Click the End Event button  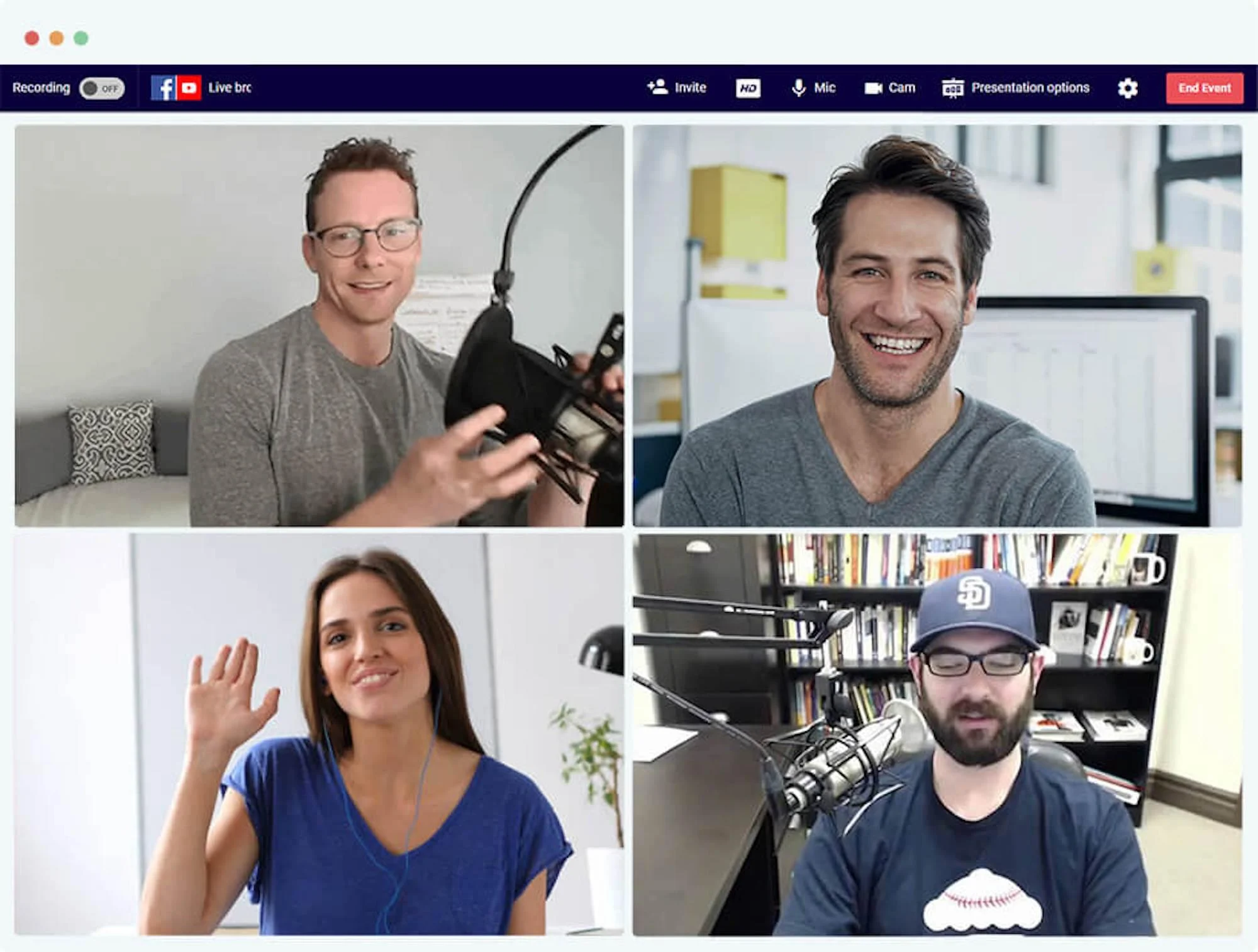click(x=1201, y=88)
